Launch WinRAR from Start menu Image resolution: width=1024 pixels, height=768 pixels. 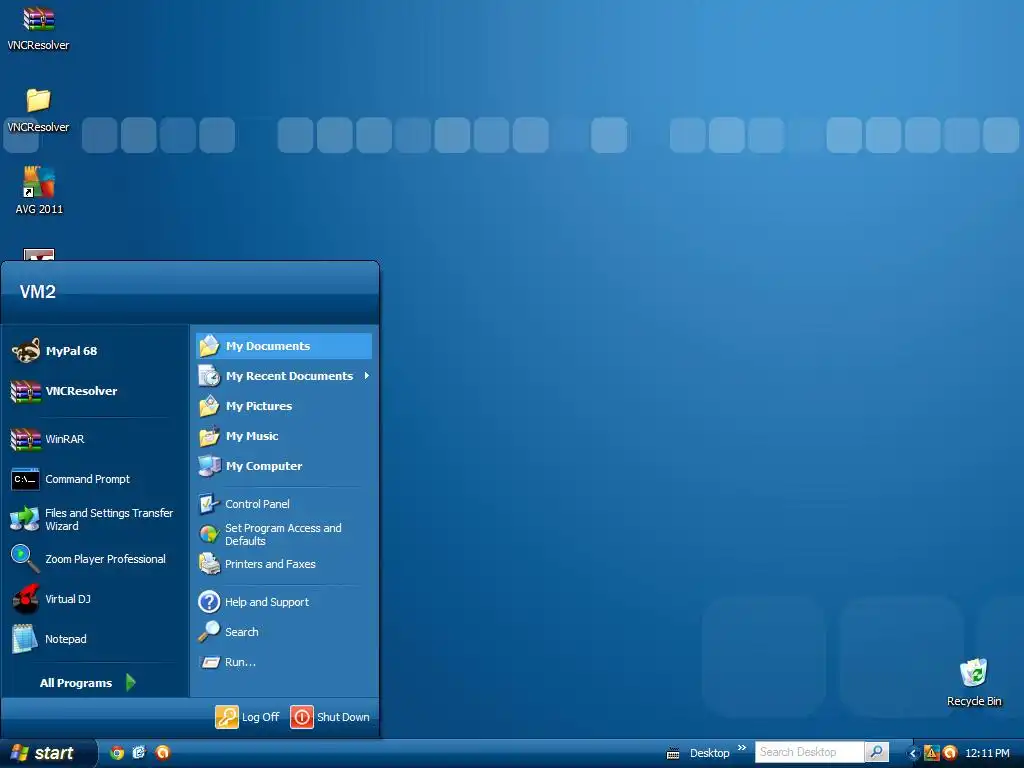pos(95,439)
